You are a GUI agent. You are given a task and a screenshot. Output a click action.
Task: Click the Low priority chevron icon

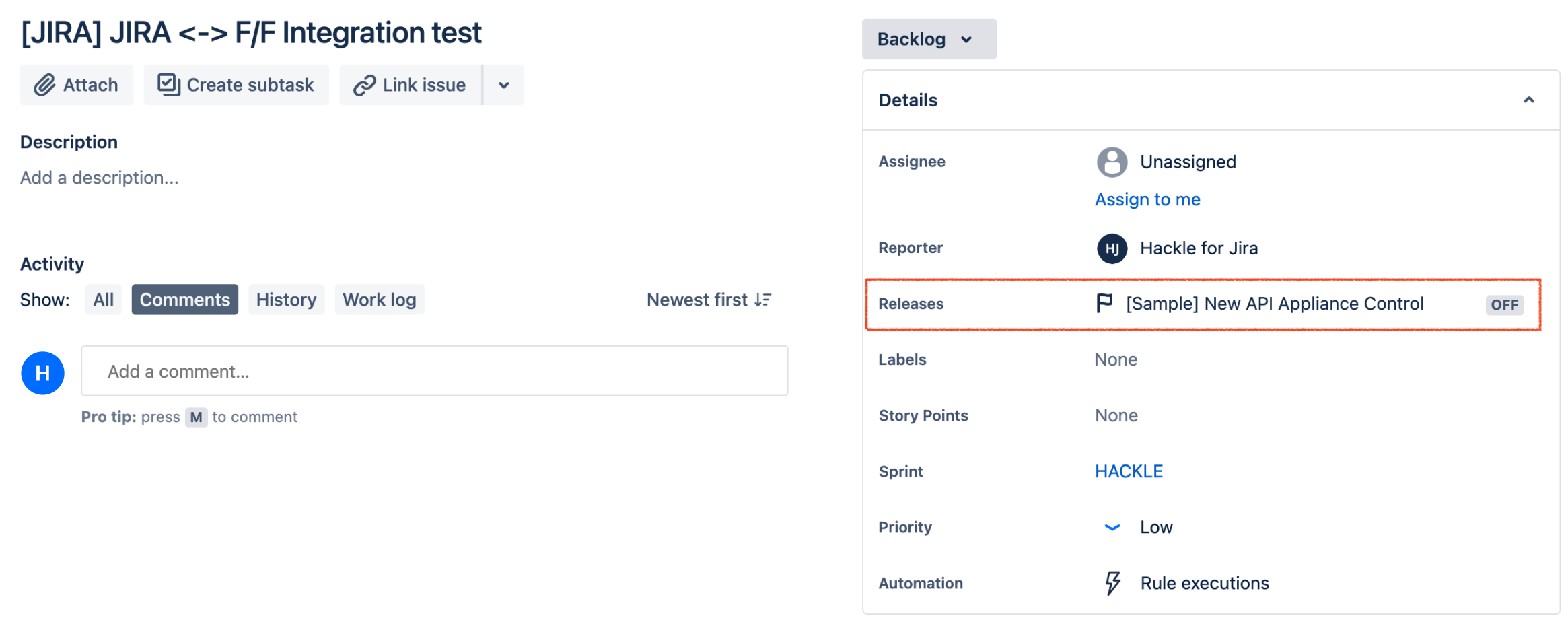pos(1112,527)
